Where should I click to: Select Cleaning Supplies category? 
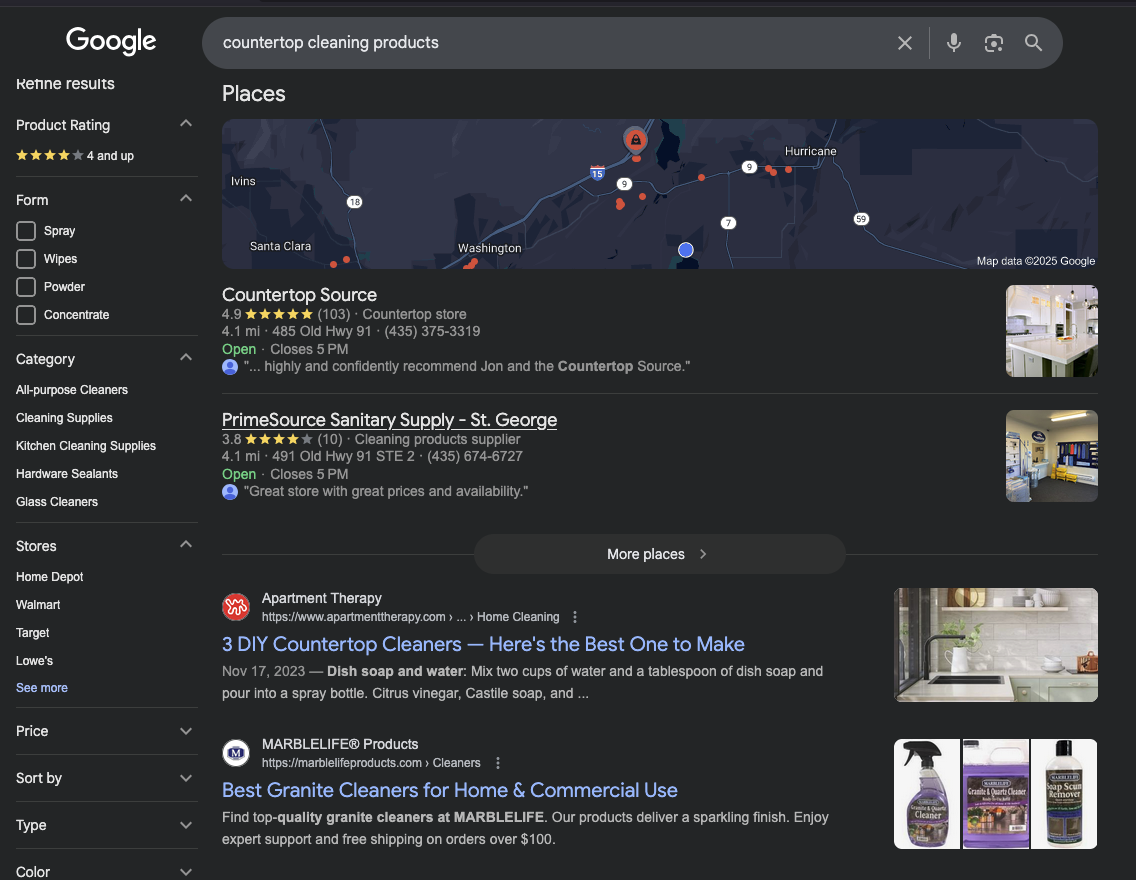coord(64,418)
